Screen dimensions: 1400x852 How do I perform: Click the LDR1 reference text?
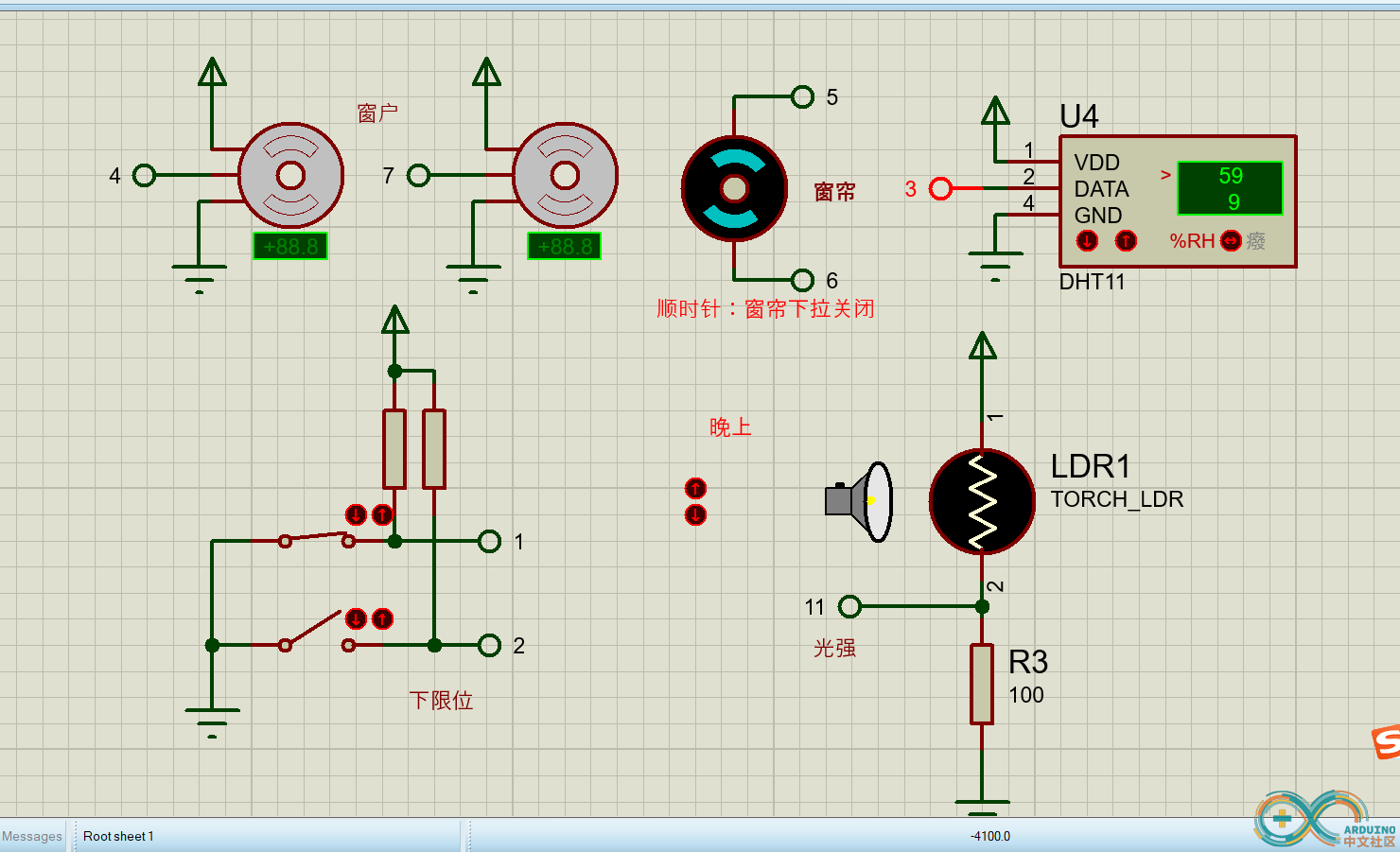coord(1091,466)
